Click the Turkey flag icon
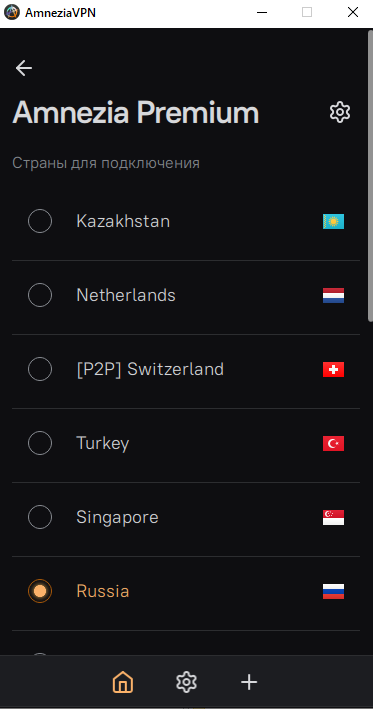The height and width of the screenshot is (709, 373). pyautogui.click(x=333, y=444)
